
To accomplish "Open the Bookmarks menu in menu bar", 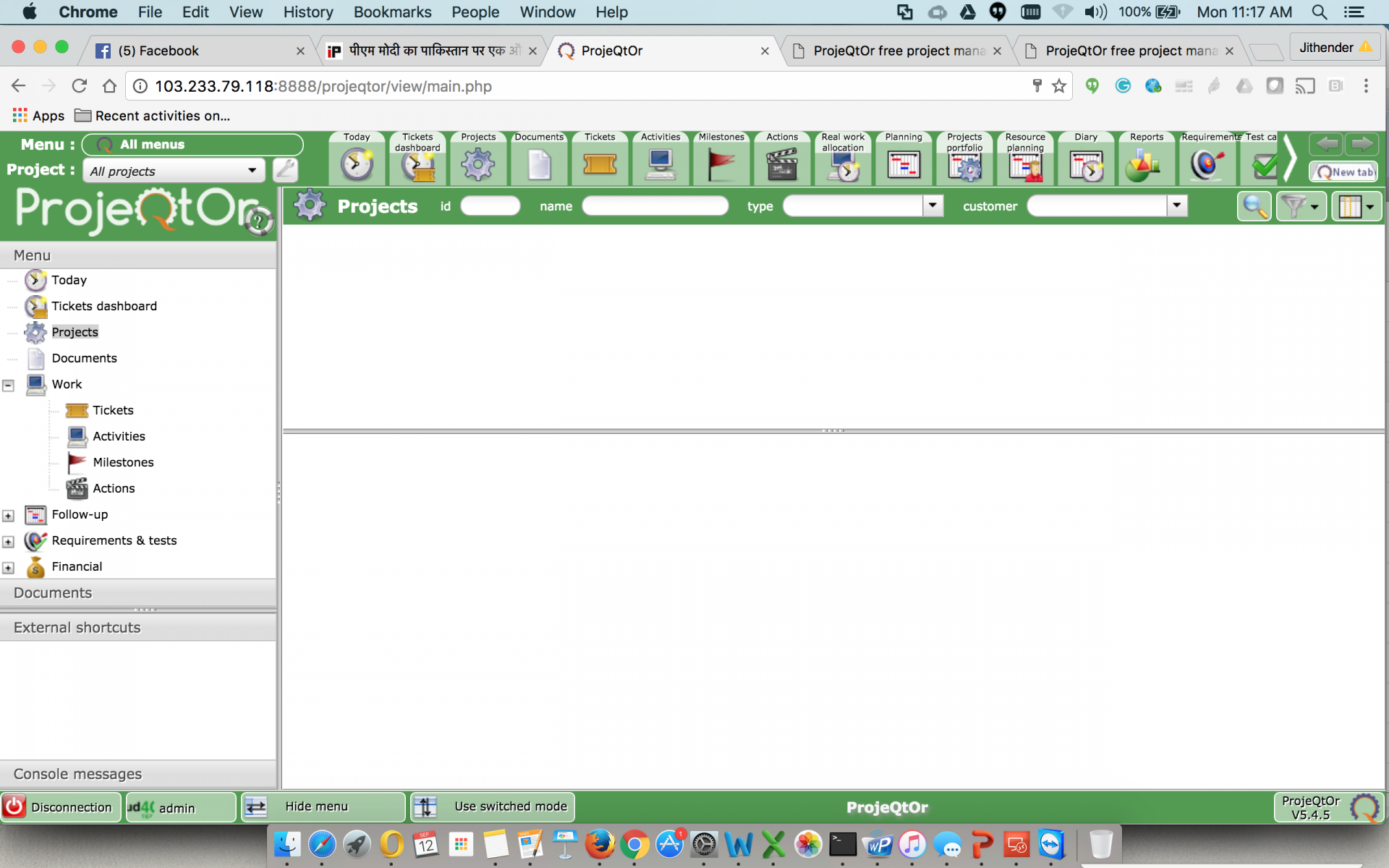I will 392,12.
